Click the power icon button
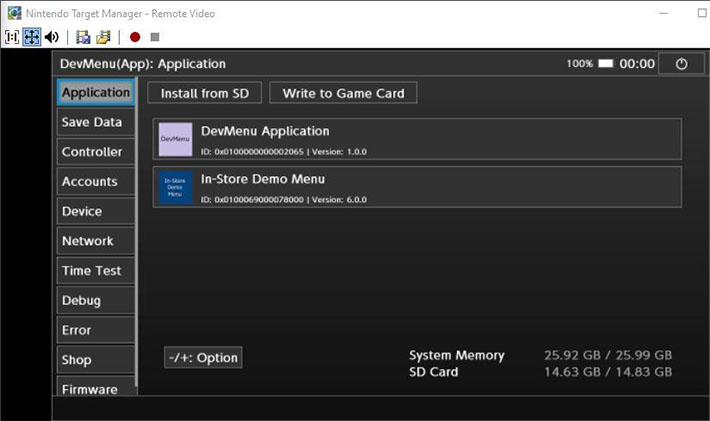The height and width of the screenshot is (421, 710). point(681,64)
